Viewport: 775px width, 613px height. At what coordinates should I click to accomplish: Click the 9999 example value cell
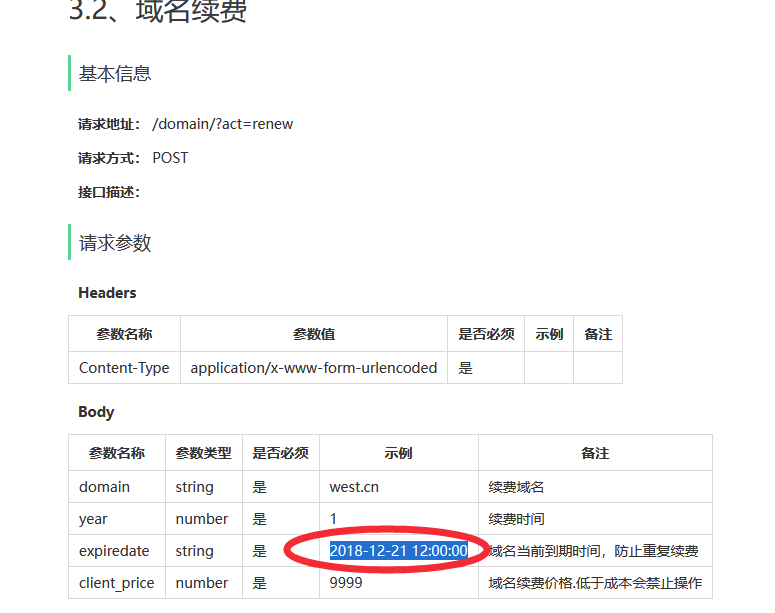pyautogui.click(x=346, y=583)
